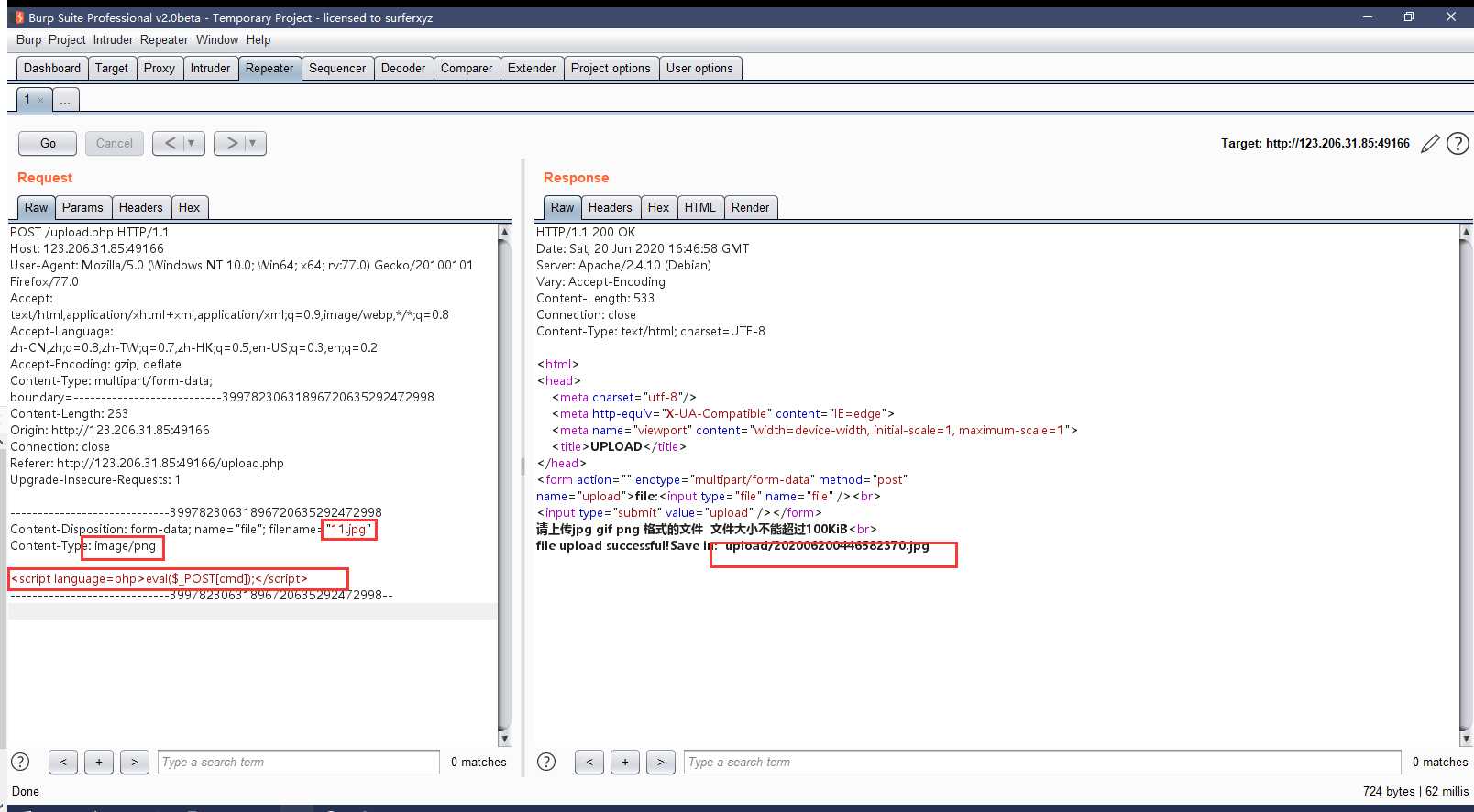Image resolution: width=1474 pixels, height=812 pixels.
Task: Select the Repeater tool tab
Action: pos(269,68)
